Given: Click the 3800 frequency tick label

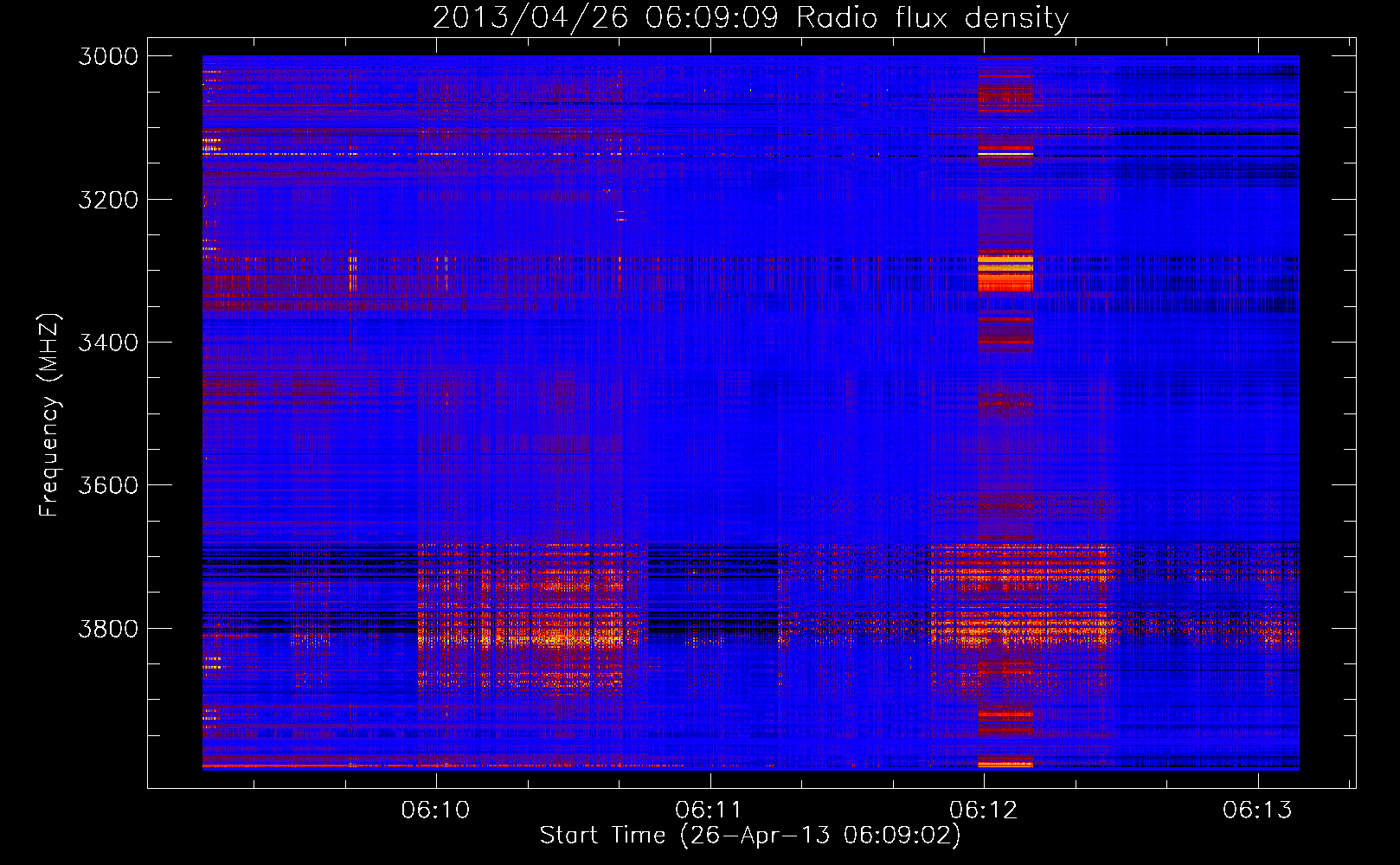Looking at the screenshot, I should pyautogui.click(x=108, y=628).
